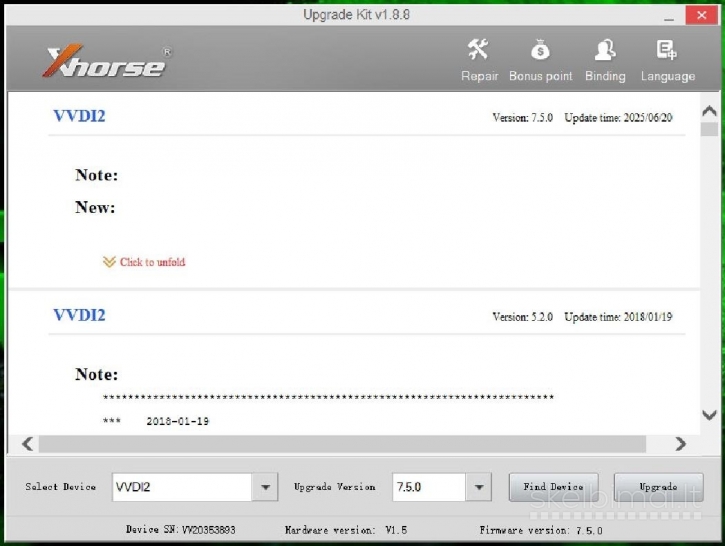
Task: Click the VVDI2 device combo box field
Action: (x=182, y=487)
